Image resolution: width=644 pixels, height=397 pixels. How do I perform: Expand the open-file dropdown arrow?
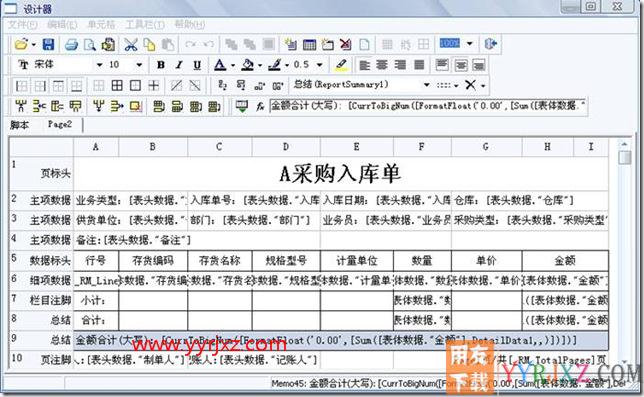tap(33, 44)
